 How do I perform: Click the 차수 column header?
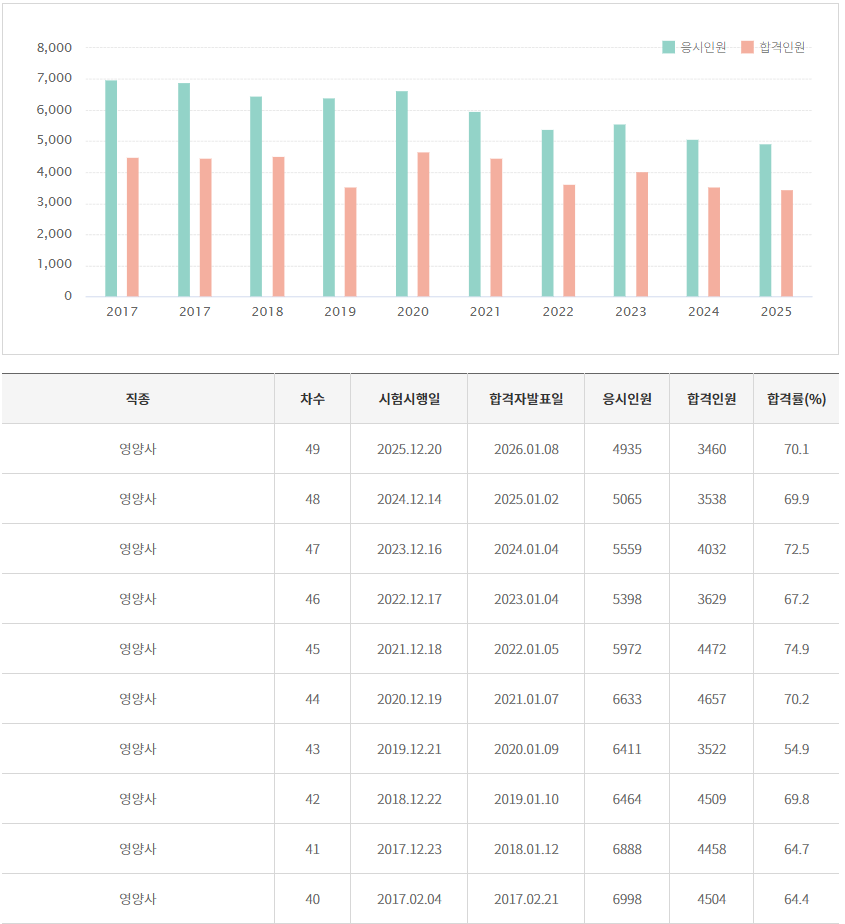tap(312, 399)
